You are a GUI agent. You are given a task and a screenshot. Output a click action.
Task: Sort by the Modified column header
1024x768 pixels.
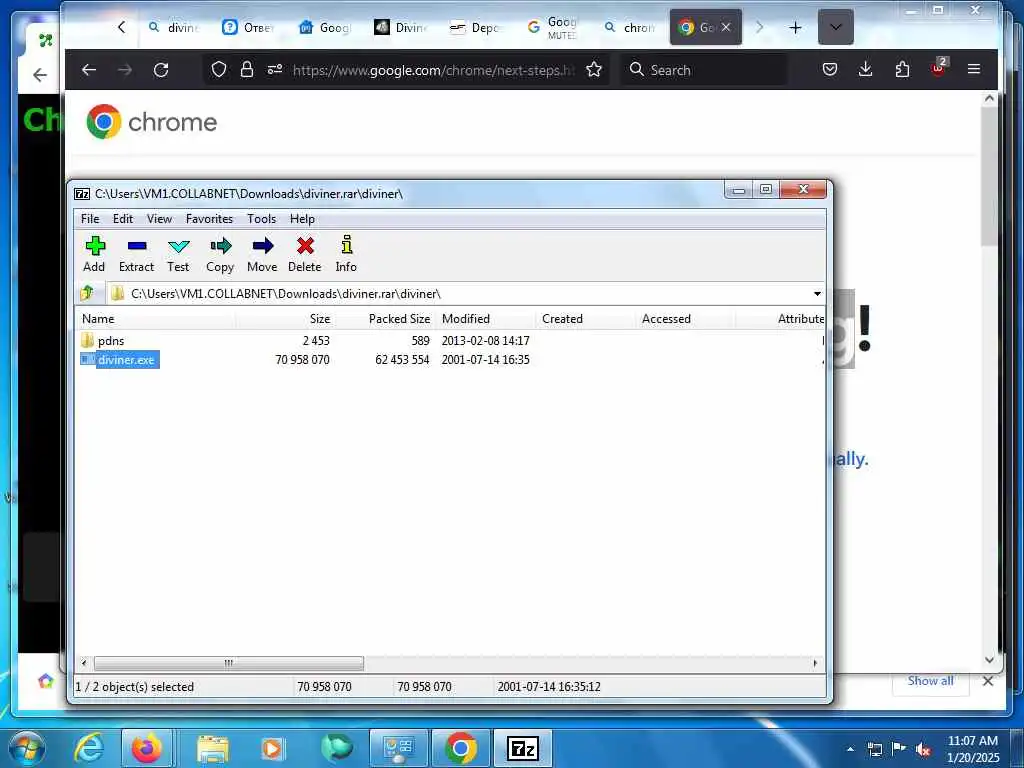pyautogui.click(x=485, y=319)
